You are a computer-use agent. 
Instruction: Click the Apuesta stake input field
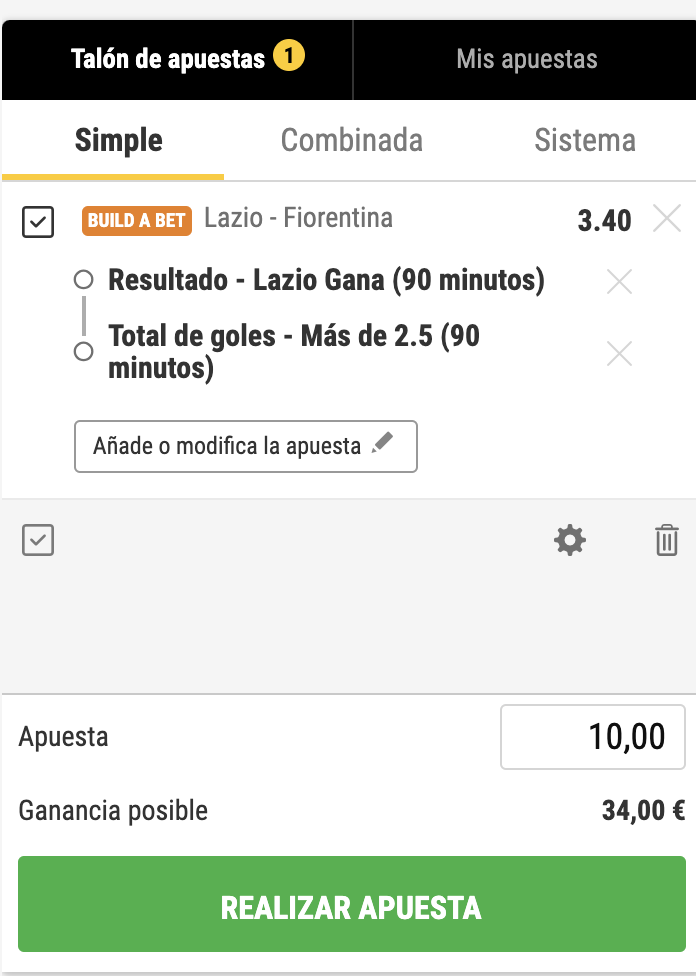pos(593,738)
